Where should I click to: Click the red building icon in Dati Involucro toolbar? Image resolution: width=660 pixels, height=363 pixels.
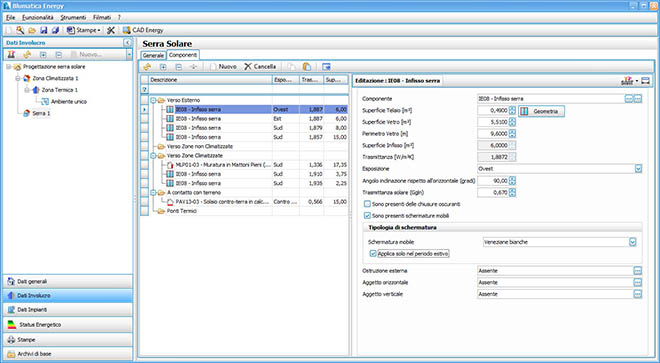pos(11,55)
